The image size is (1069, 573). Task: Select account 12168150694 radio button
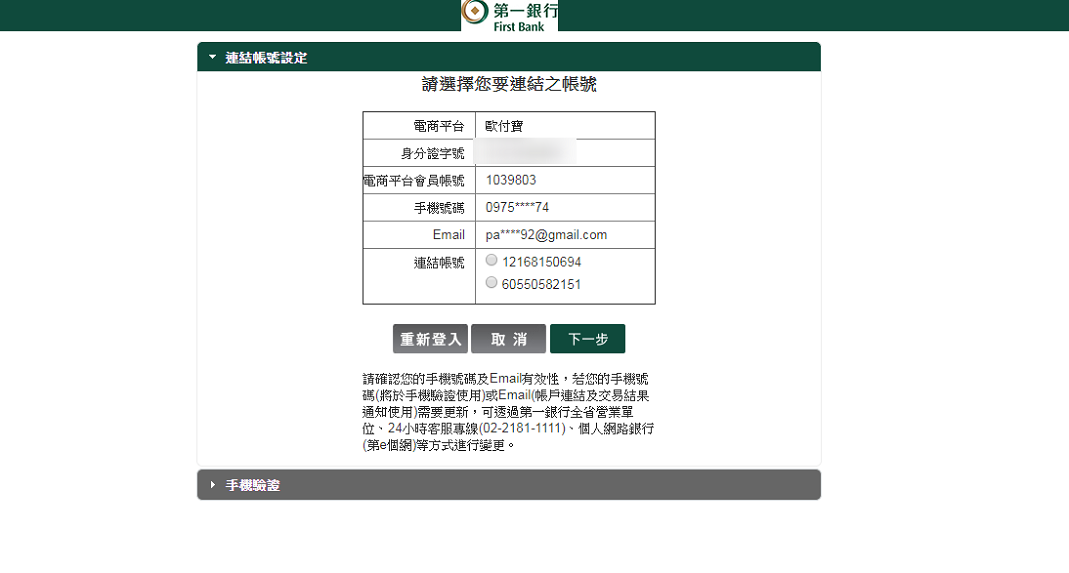click(x=492, y=260)
